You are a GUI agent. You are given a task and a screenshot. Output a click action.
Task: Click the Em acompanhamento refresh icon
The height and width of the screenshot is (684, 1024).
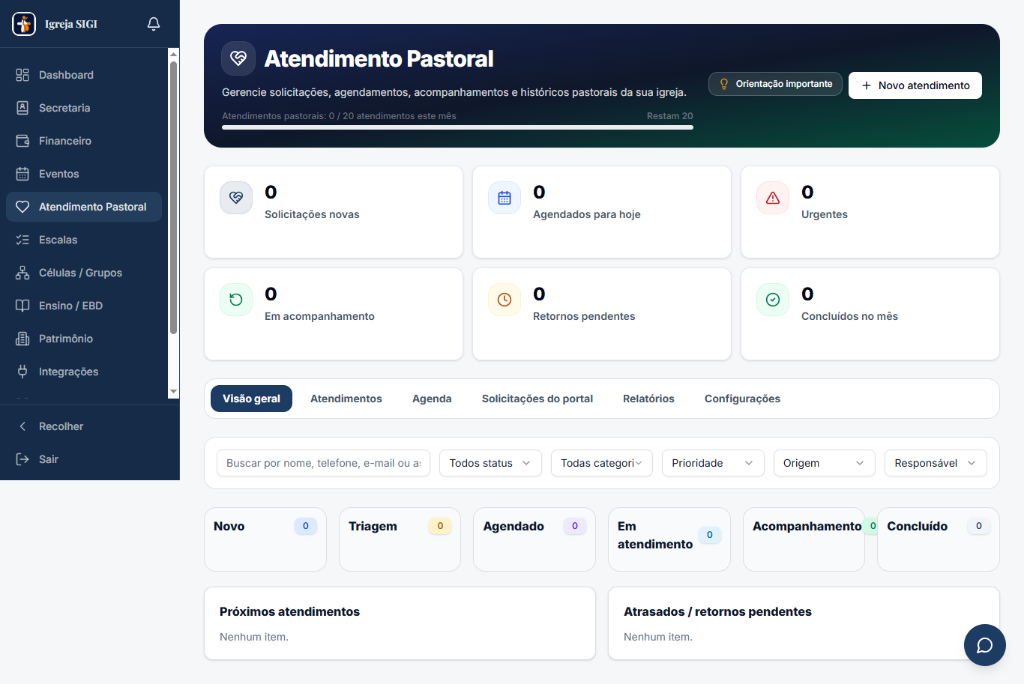tap(236, 300)
